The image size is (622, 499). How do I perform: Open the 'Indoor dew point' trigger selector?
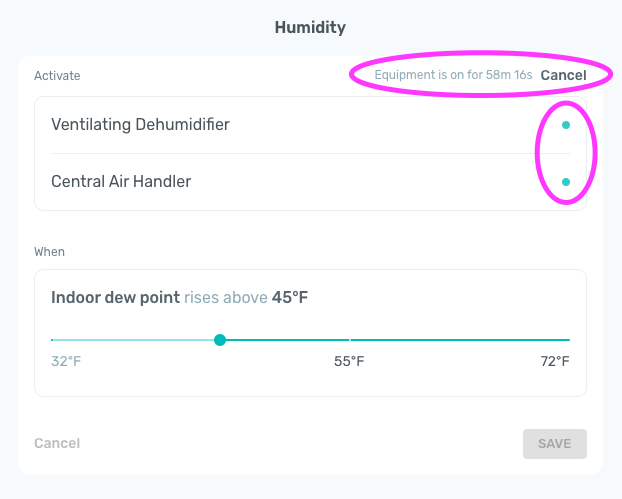pyautogui.click(x=115, y=297)
